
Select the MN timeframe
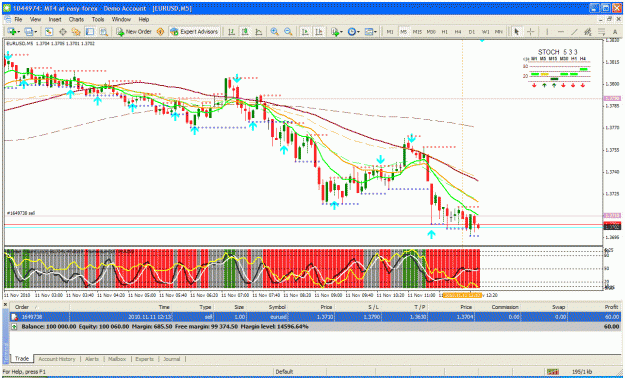tap(499, 32)
